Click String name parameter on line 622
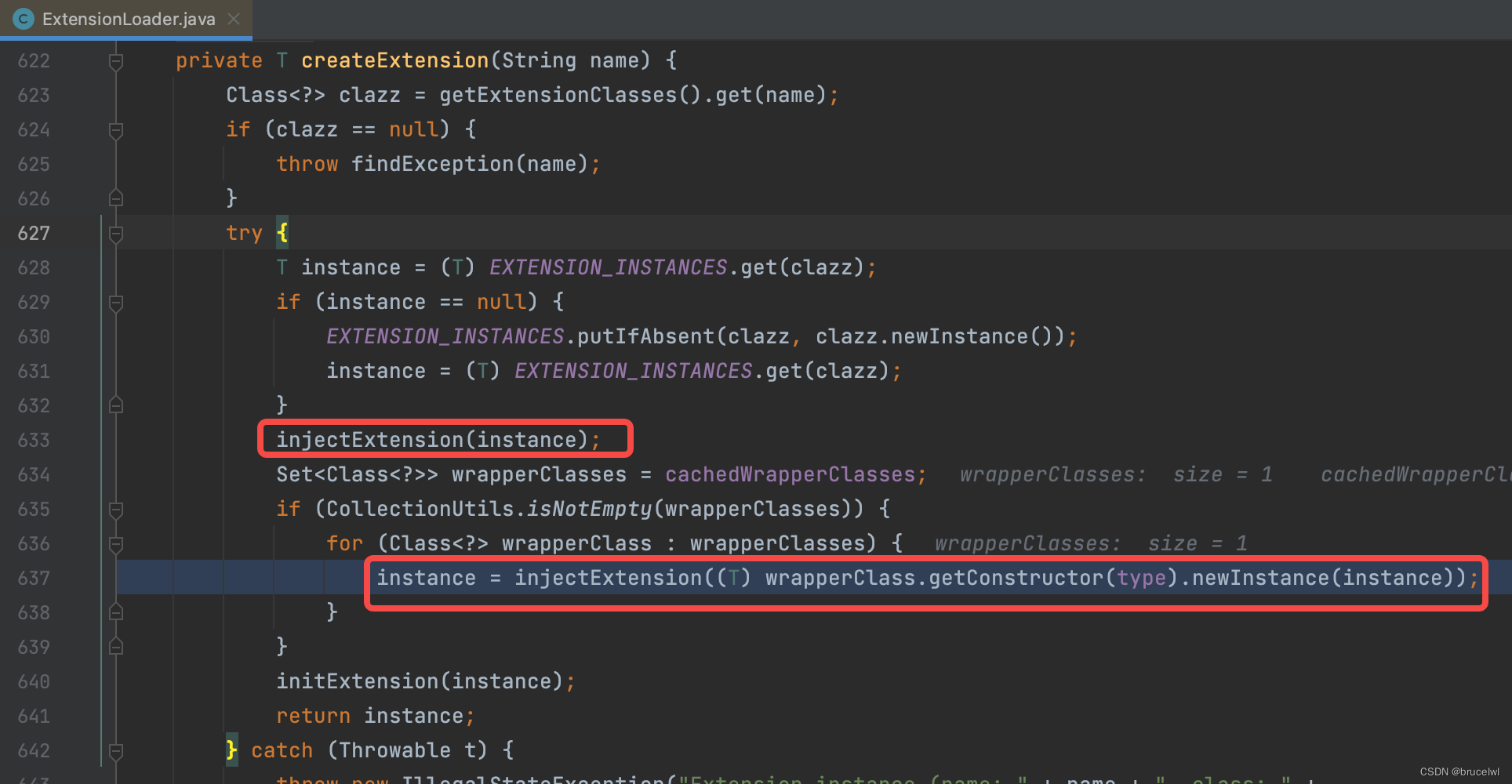 [x=570, y=60]
